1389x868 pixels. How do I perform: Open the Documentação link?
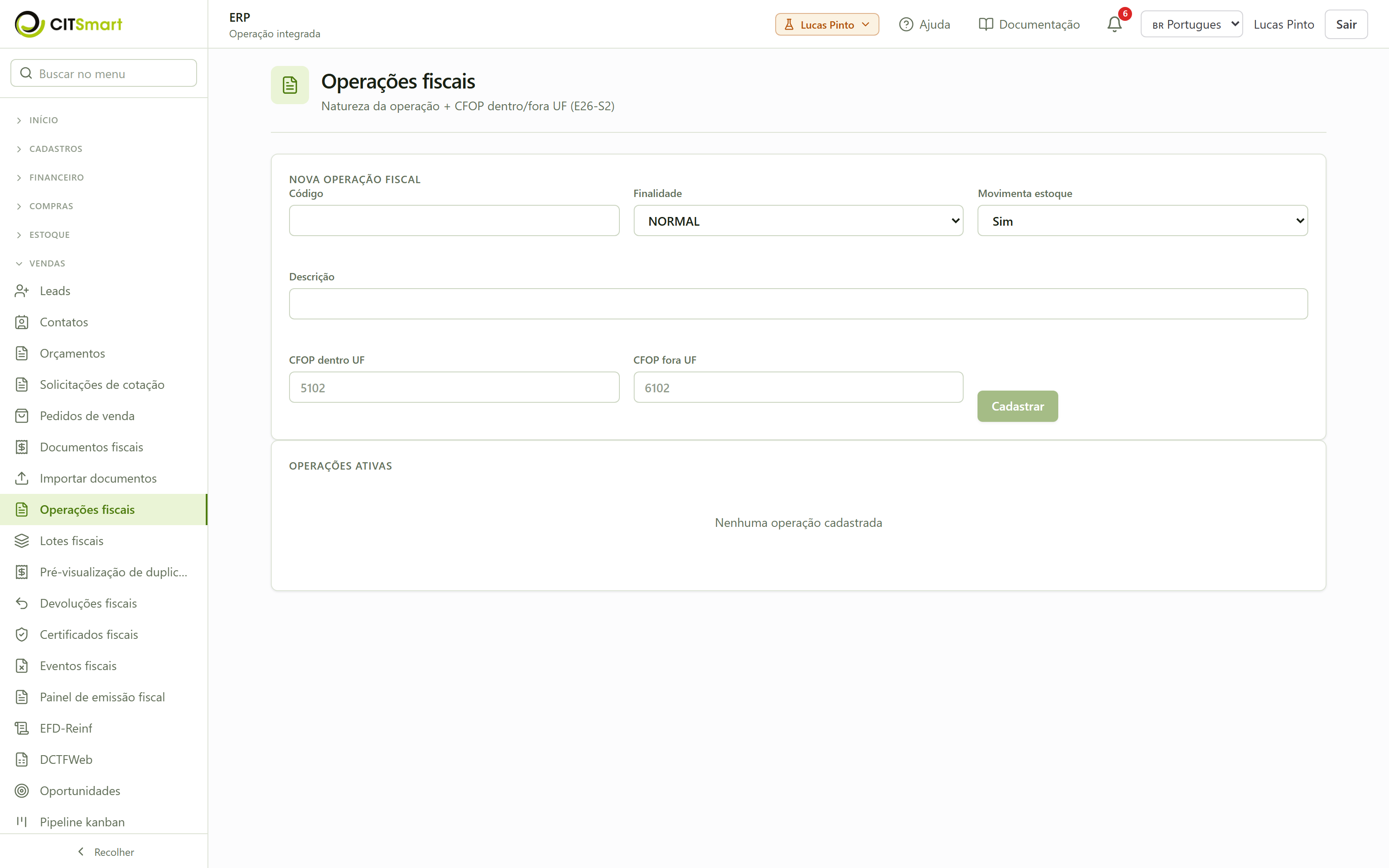(x=1029, y=24)
